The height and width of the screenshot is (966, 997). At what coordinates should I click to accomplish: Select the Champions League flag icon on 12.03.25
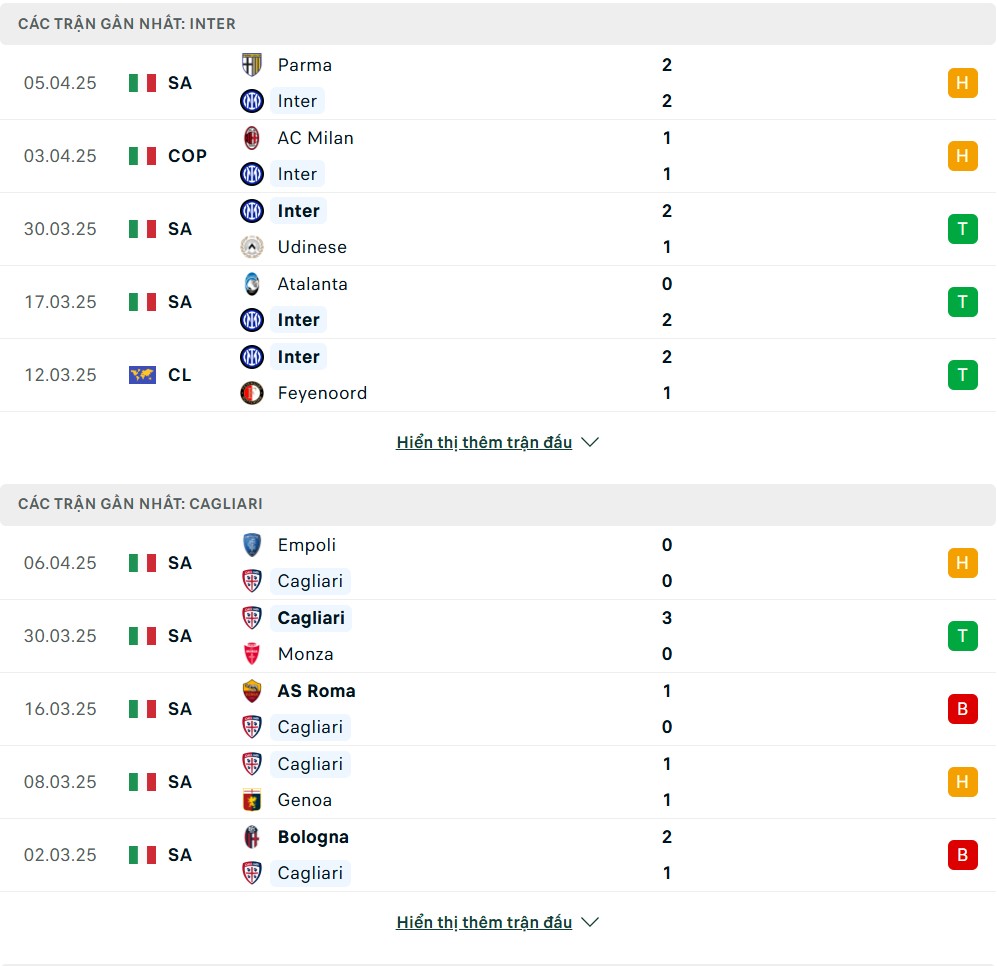142,375
